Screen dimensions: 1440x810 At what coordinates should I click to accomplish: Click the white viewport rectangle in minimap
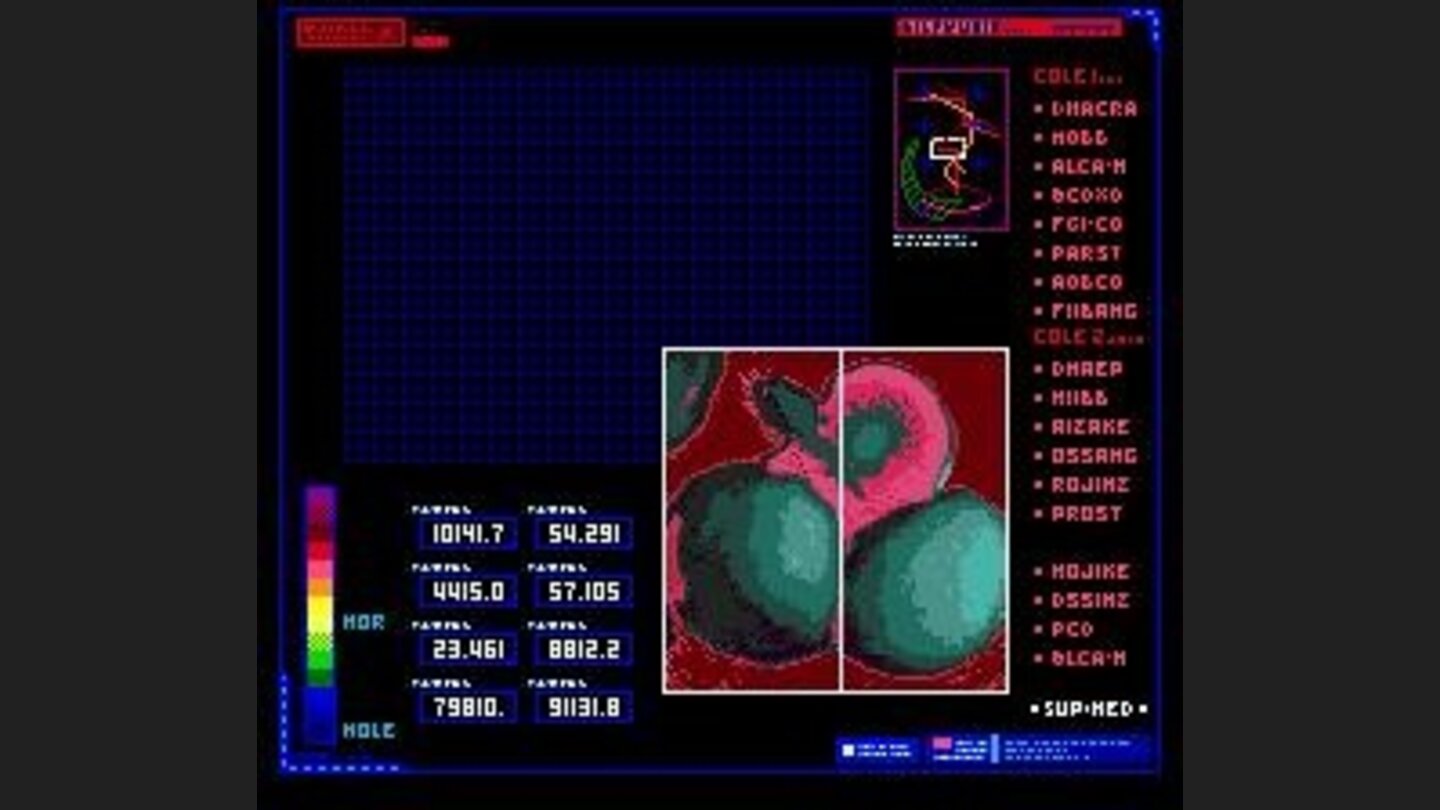tap(946, 149)
